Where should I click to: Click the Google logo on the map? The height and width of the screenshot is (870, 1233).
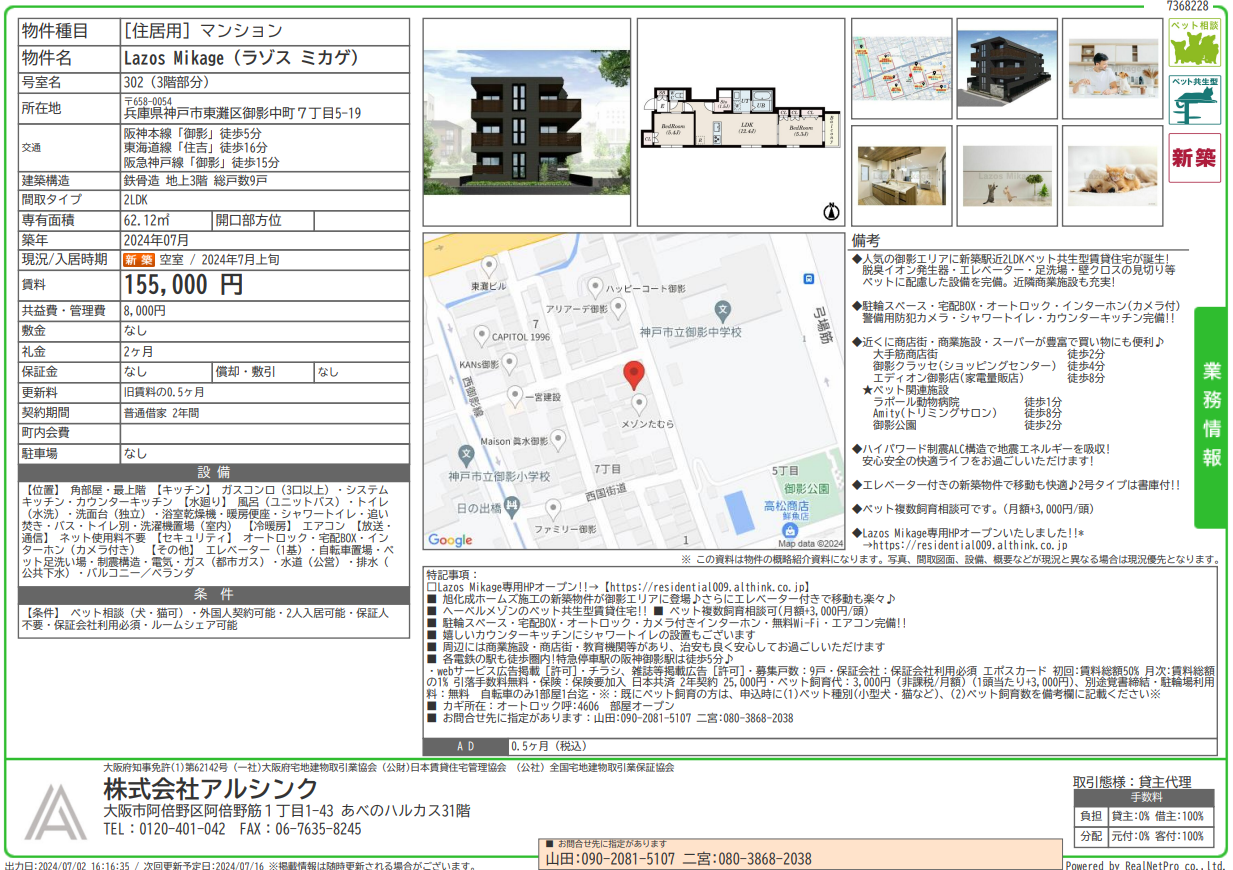tap(450, 540)
